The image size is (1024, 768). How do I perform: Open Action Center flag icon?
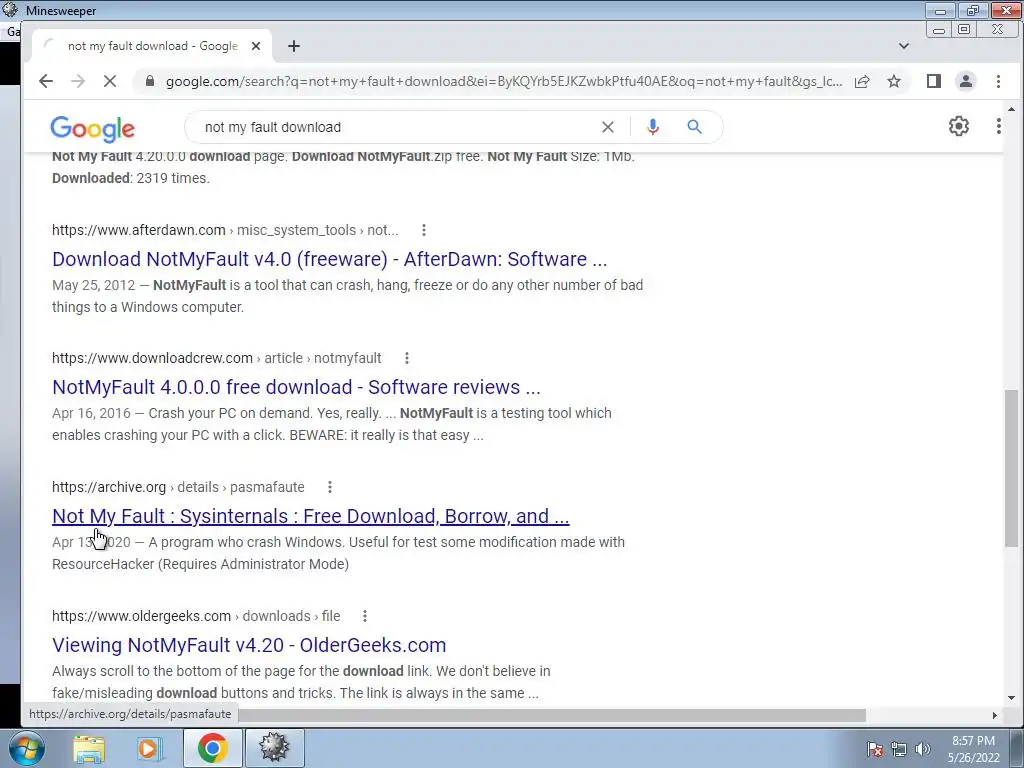coord(875,749)
